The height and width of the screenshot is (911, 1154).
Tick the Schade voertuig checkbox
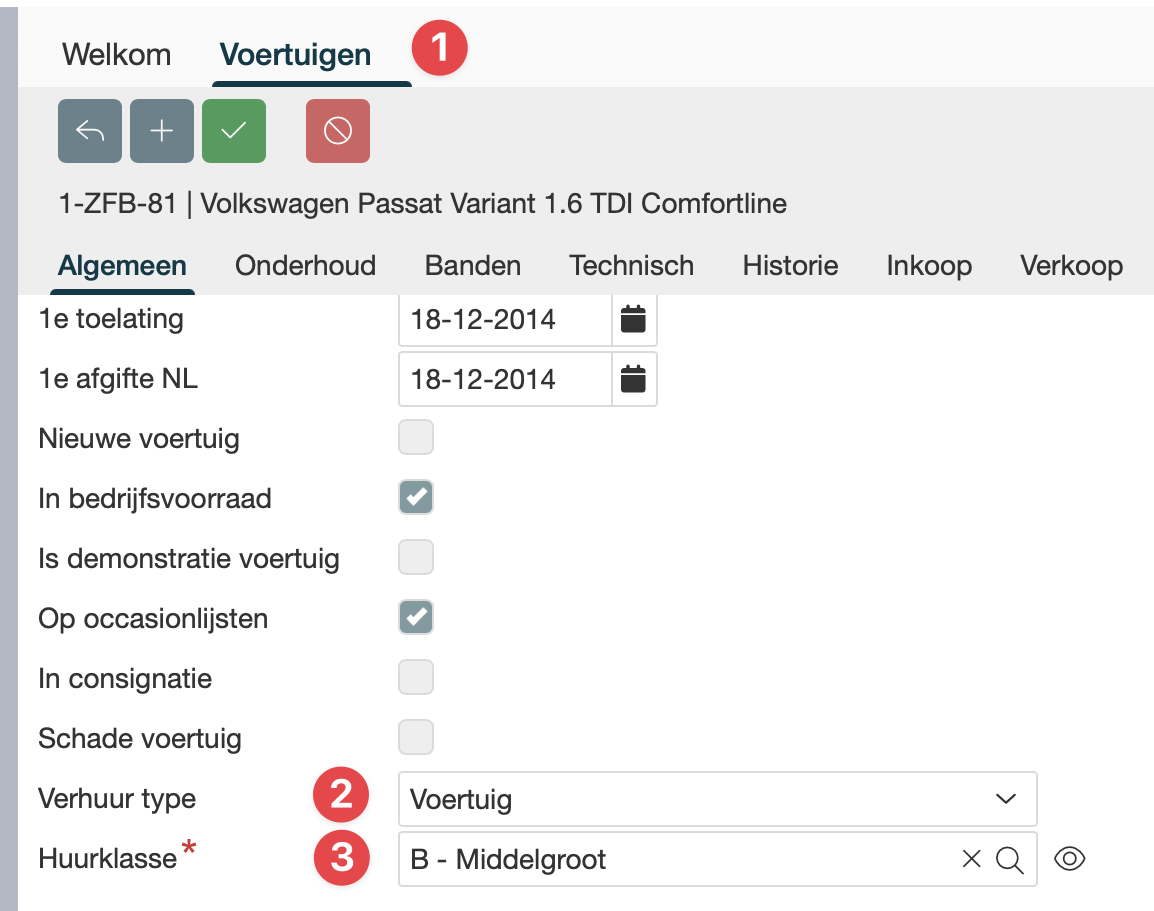click(x=416, y=738)
